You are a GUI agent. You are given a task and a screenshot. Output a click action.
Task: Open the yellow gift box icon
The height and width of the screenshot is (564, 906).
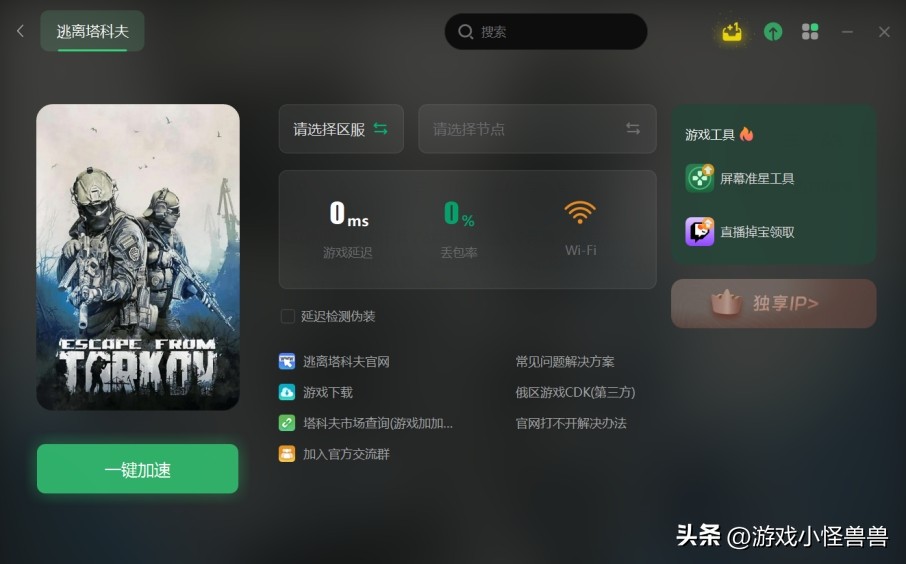pos(732,32)
